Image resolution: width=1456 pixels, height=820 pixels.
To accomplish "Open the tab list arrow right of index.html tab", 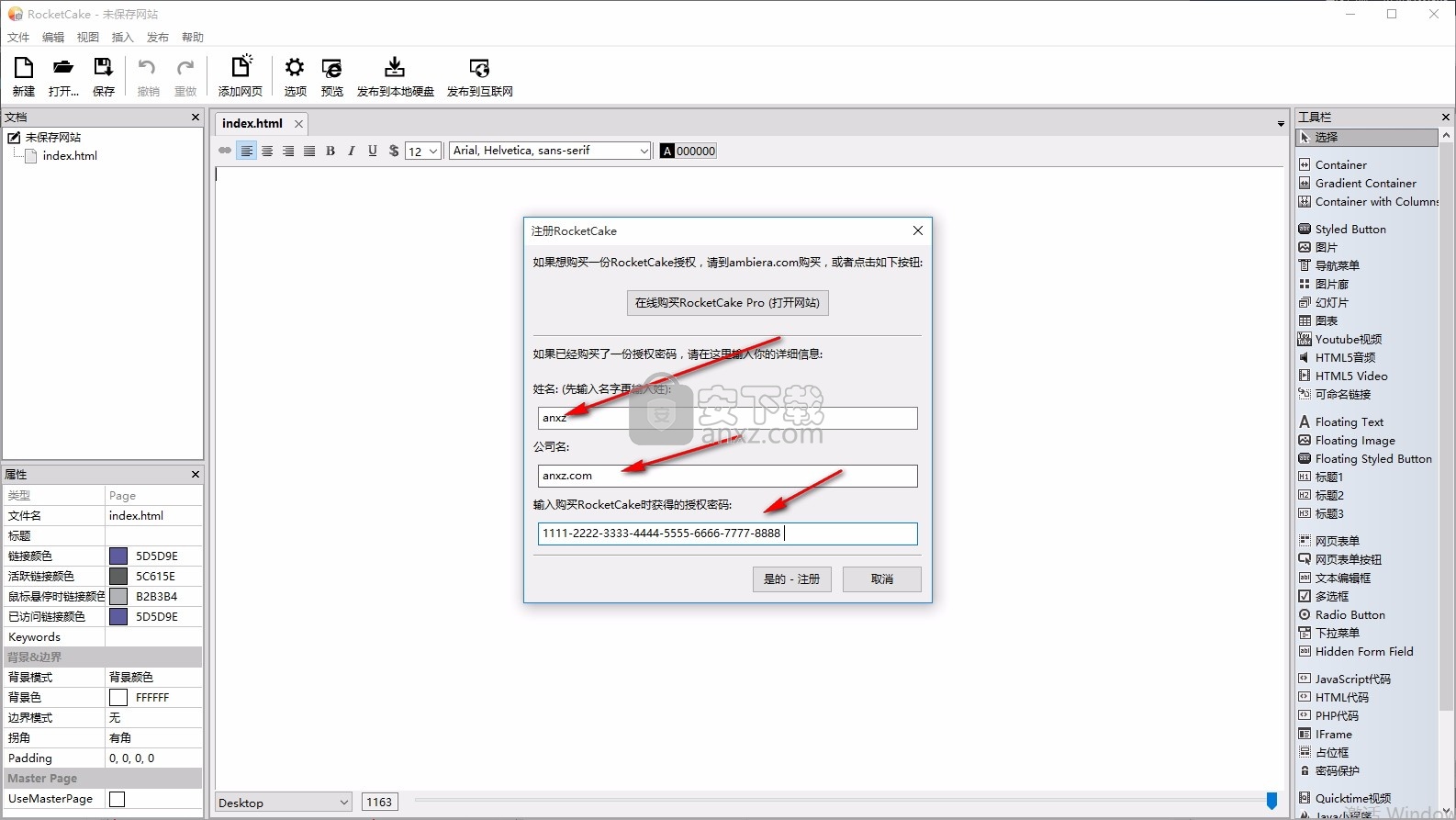I will [1281, 124].
